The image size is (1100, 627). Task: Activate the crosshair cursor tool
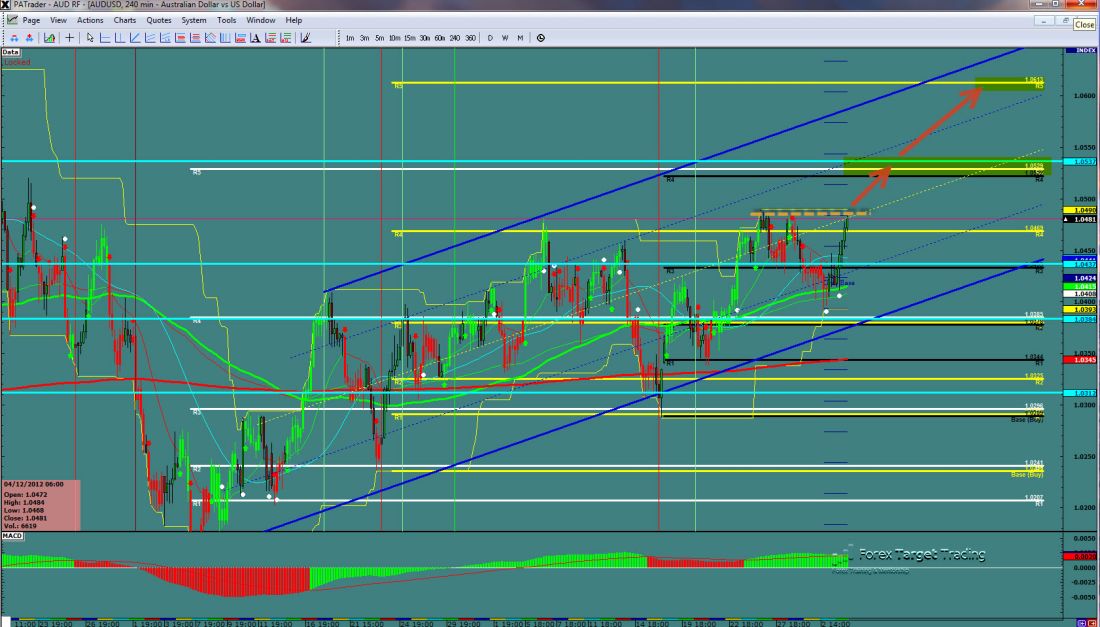(70, 38)
